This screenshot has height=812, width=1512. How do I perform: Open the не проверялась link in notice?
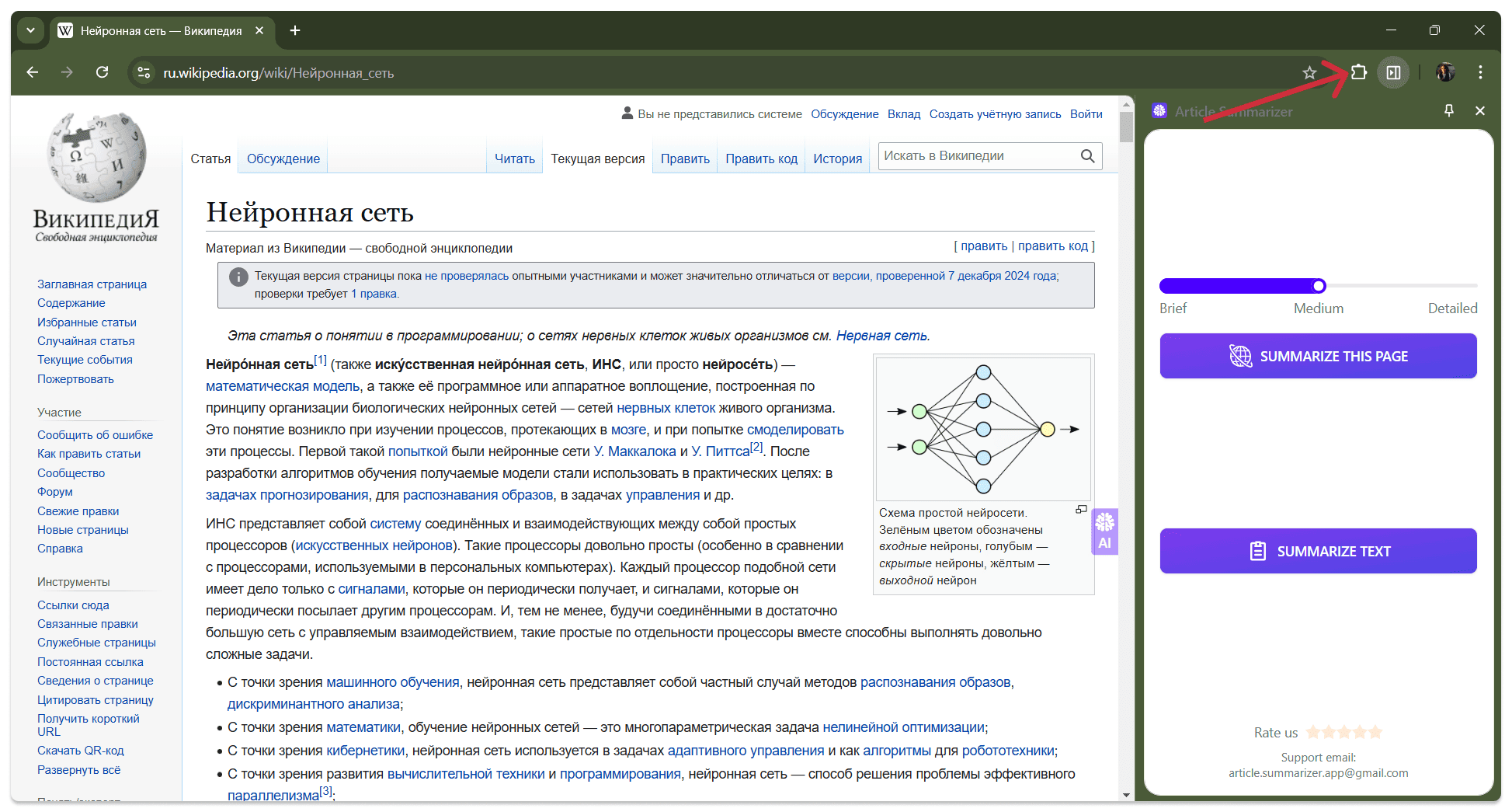[467, 276]
